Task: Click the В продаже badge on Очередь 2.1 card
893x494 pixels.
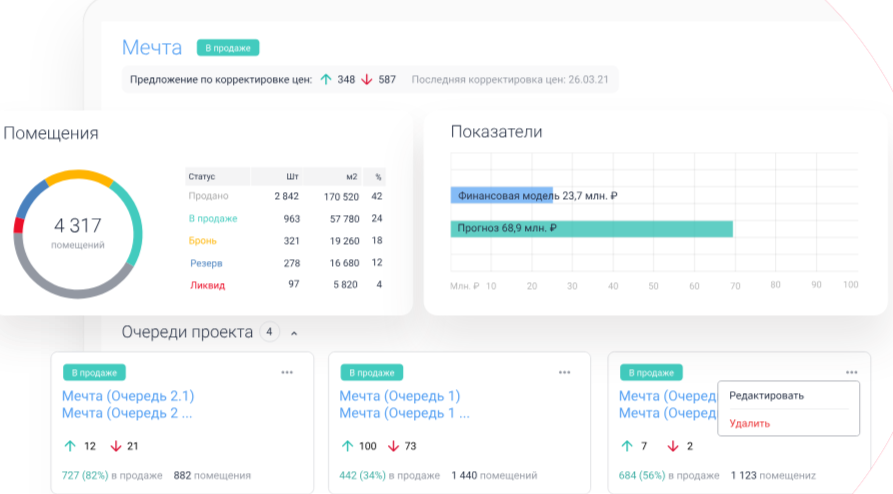Action: (94, 373)
